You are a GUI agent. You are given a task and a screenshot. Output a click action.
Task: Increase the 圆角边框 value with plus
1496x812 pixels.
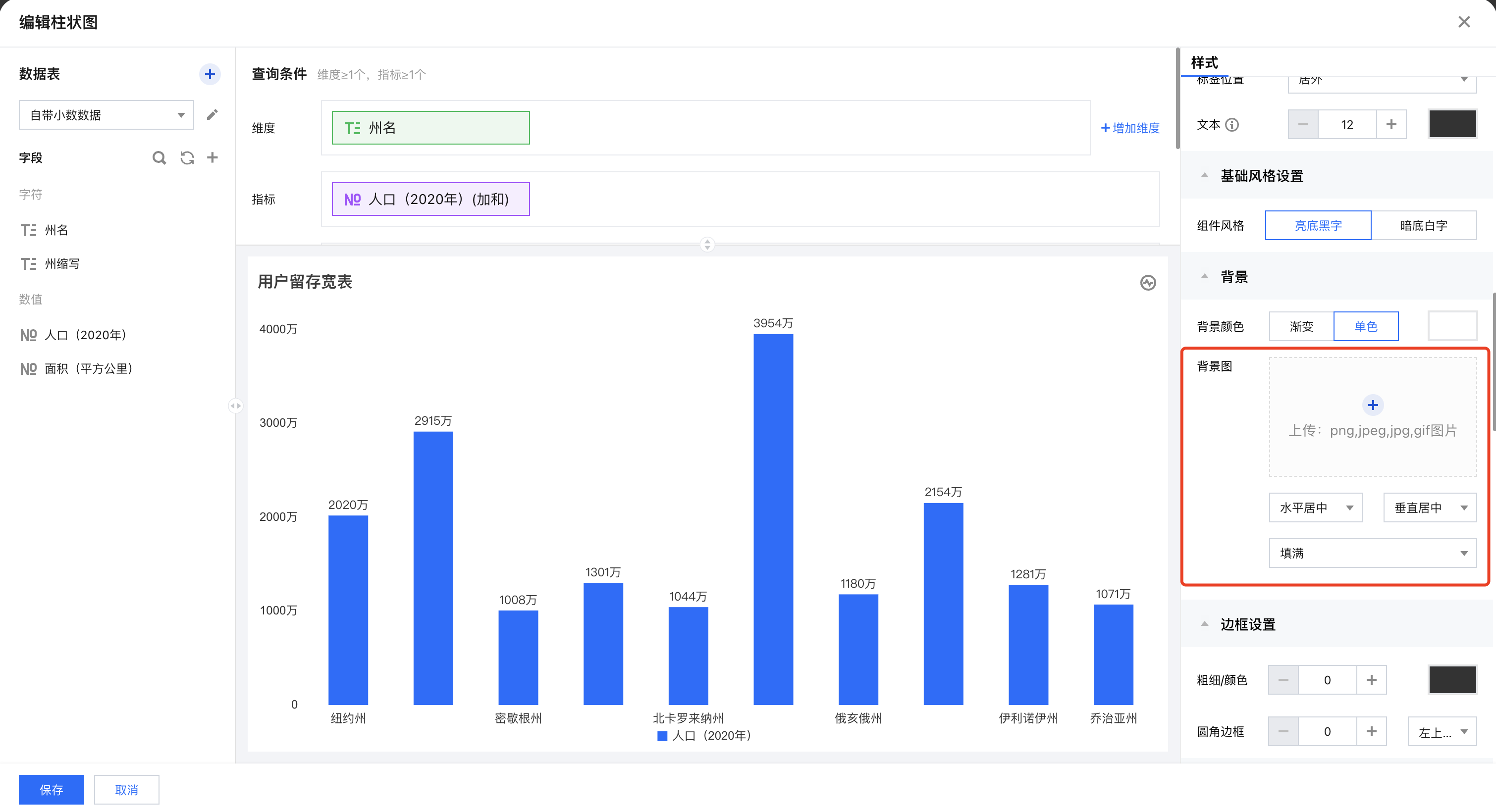pos(1371,731)
